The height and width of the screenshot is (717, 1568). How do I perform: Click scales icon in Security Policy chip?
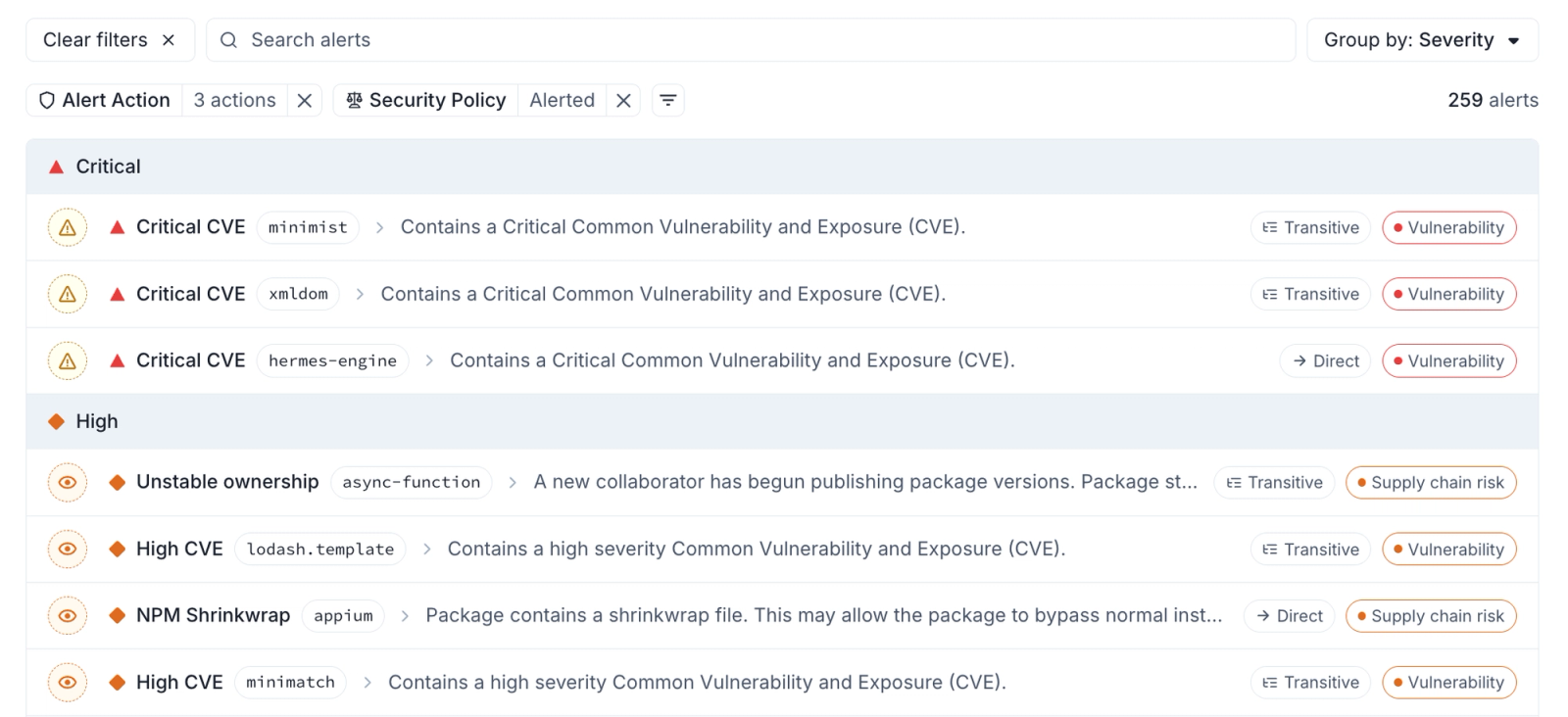pyautogui.click(x=354, y=100)
